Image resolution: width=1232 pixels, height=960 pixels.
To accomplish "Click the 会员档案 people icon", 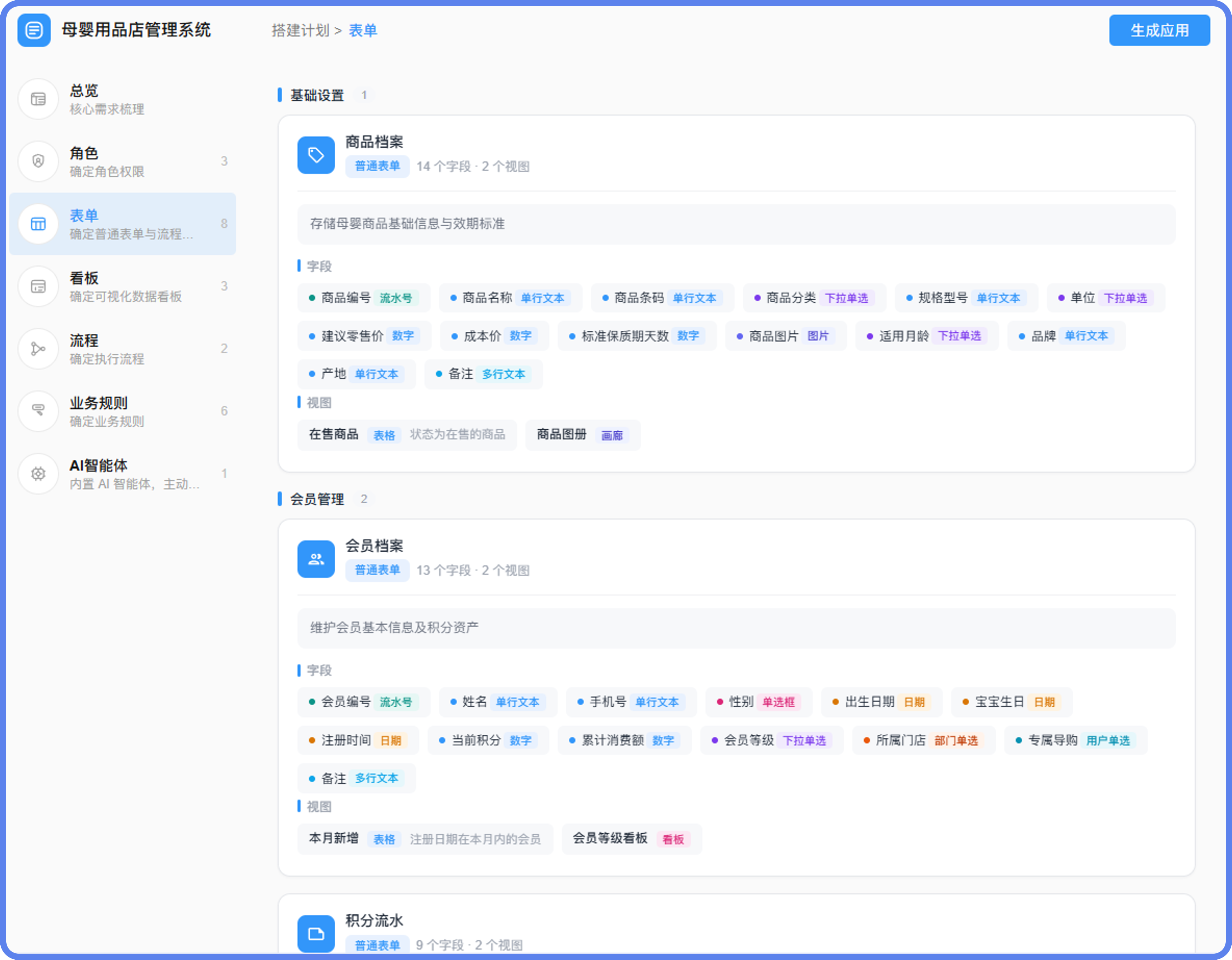I will coord(316,559).
